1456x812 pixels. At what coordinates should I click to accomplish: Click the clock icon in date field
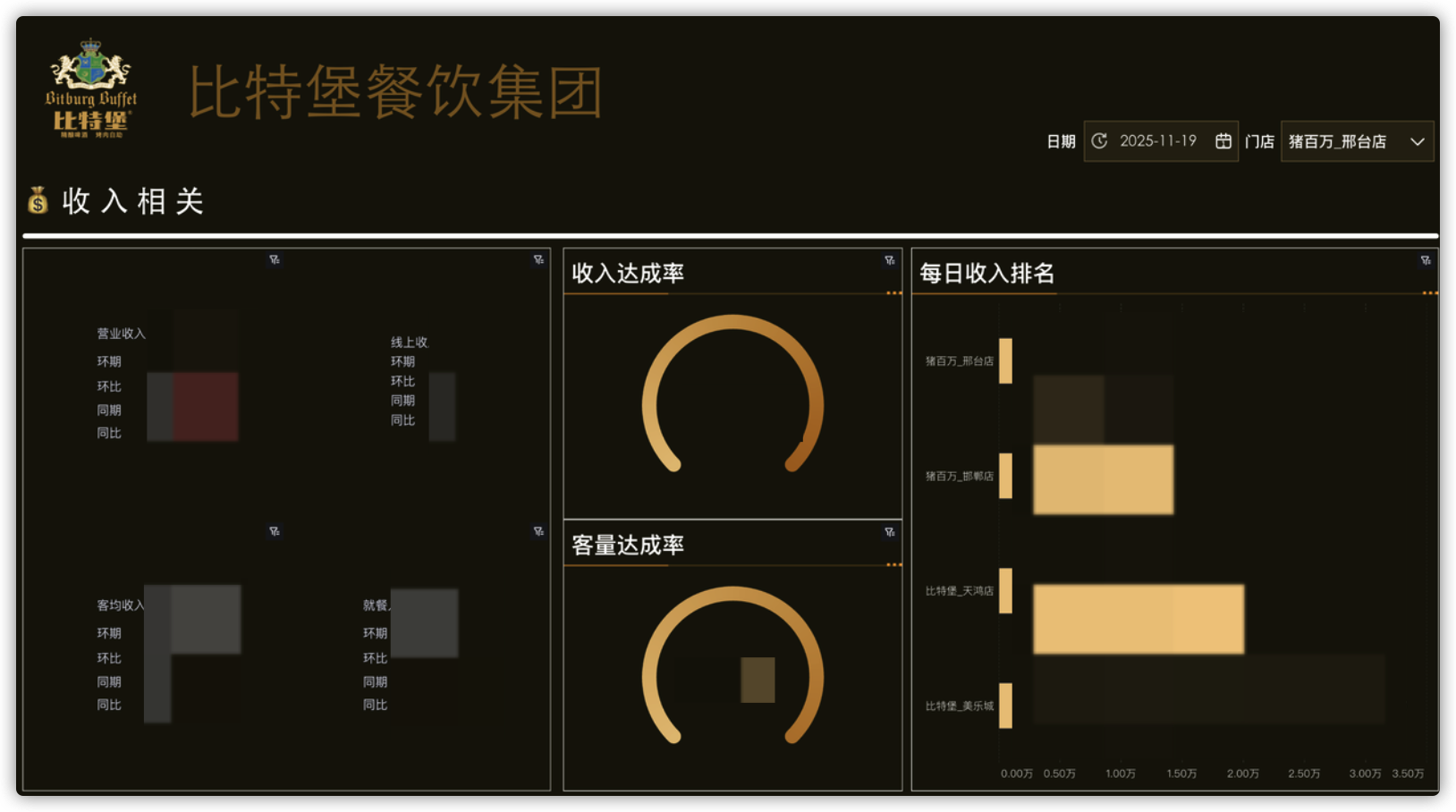pyautogui.click(x=1100, y=141)
